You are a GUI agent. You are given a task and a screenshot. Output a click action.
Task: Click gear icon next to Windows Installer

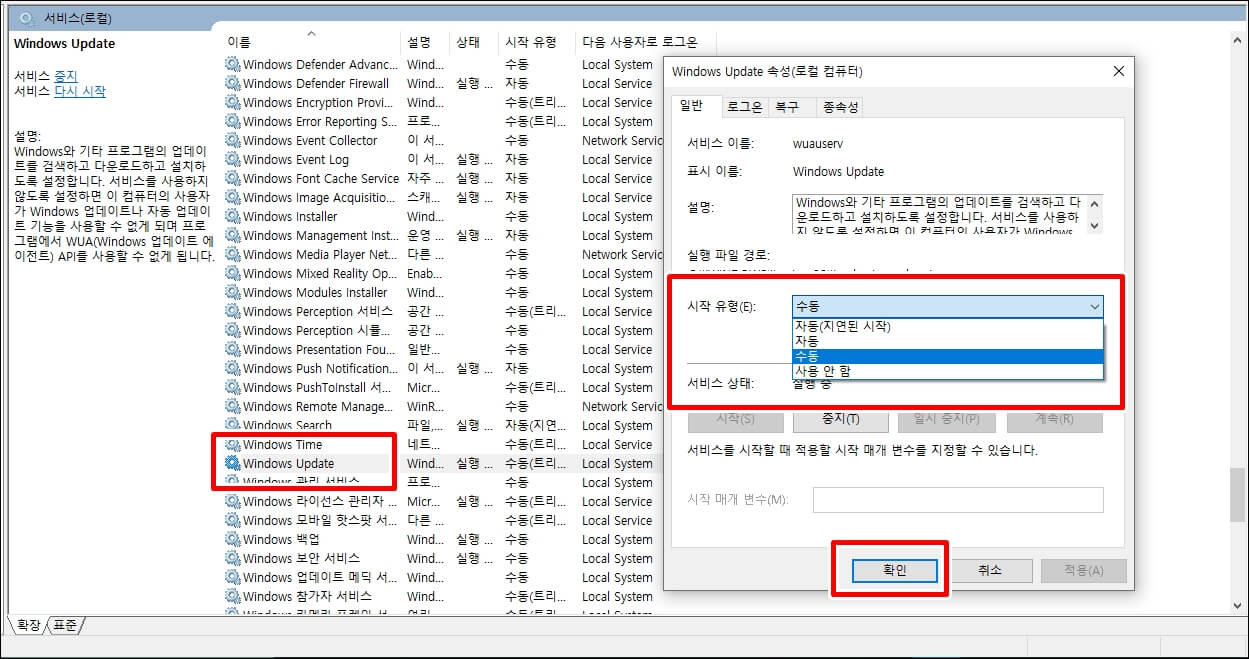click(233, 217)
